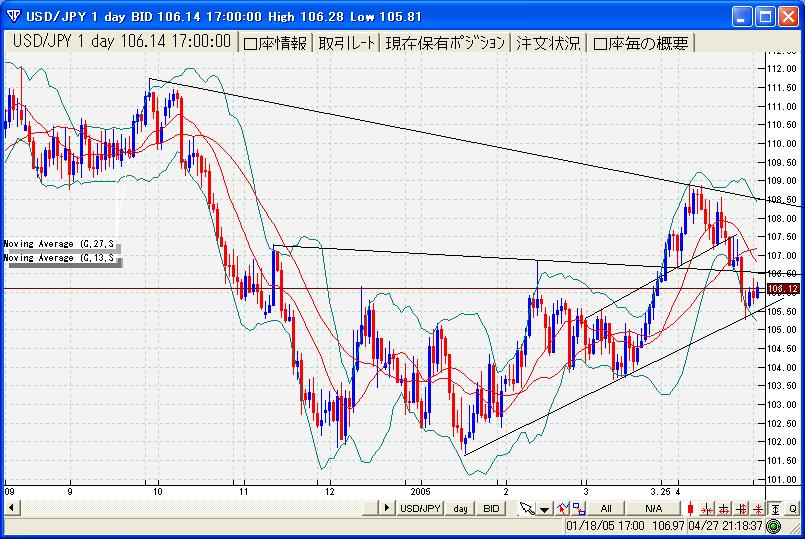This screenshot has height=539, width=805.
Task: Click the horizontal expand arrows icon
Action: click(x=724, y=509)
